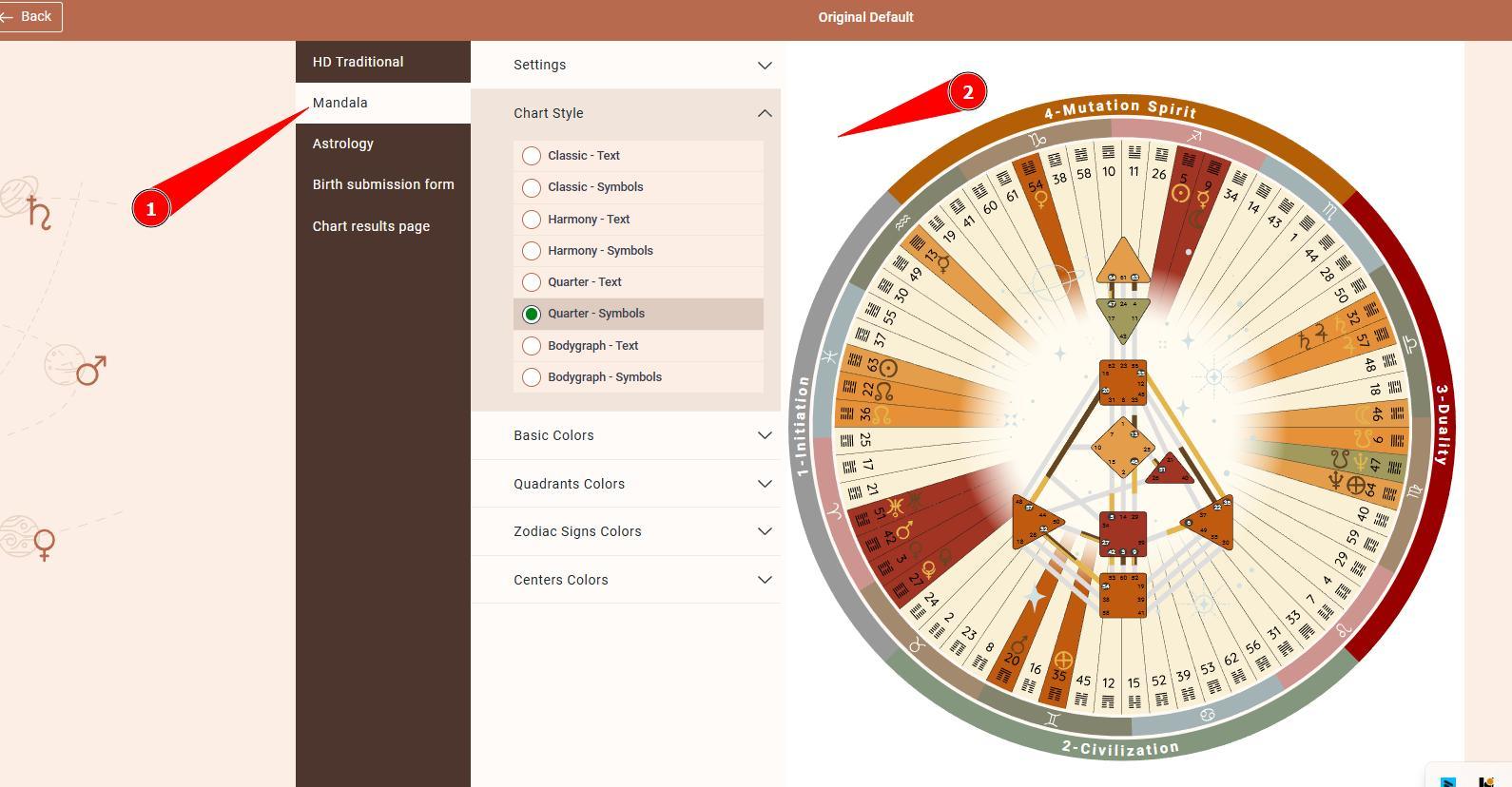Click the Capricorn zodiac symbol on the mandala
1512x787 pixels.
pos(1036,141)
